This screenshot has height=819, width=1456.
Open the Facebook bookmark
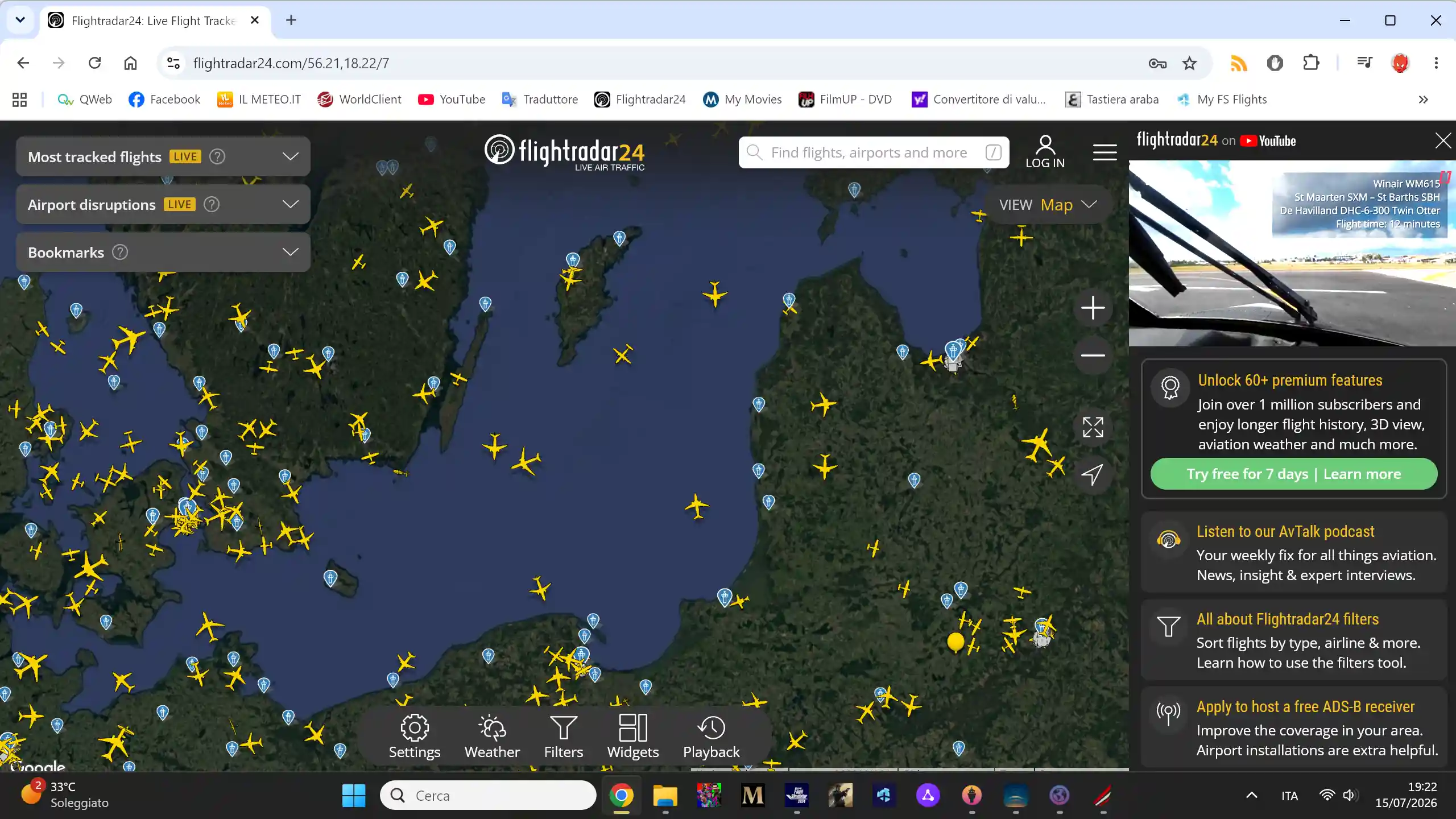[x=164, y=100]
